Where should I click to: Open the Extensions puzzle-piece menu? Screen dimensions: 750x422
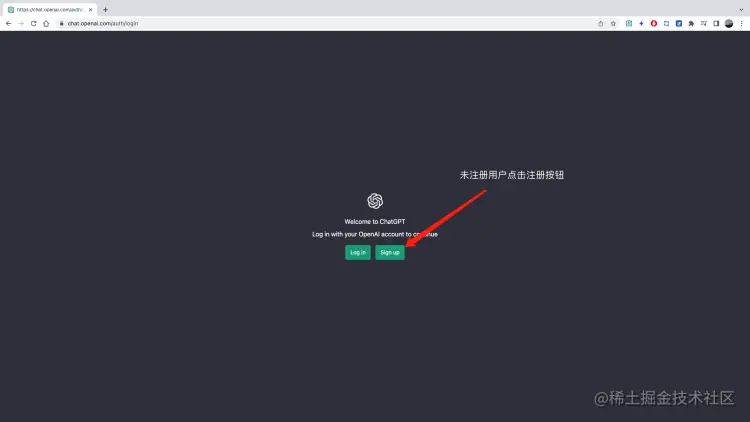click(x=691, y=23)
